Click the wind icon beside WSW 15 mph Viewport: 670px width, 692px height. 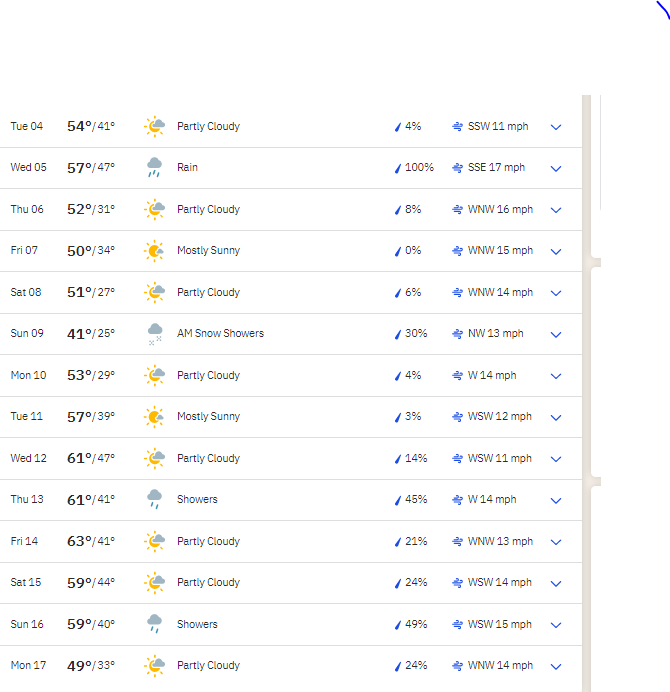(457, 624)
